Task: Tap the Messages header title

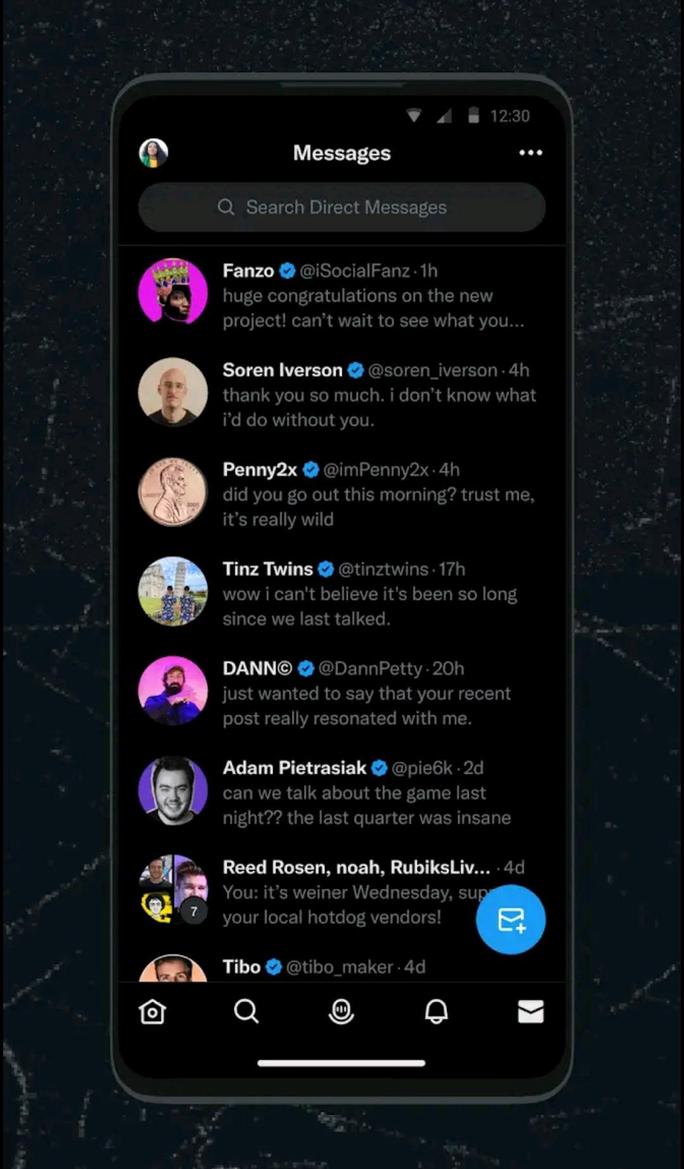Action: pyautogui.click(x=341, y=152)
